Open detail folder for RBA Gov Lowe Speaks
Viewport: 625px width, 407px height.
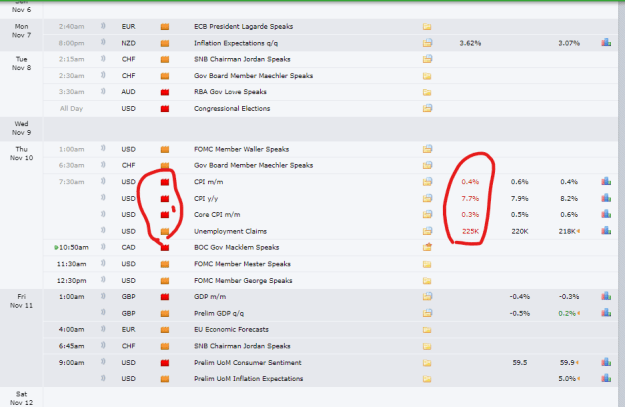coord(427,92)
